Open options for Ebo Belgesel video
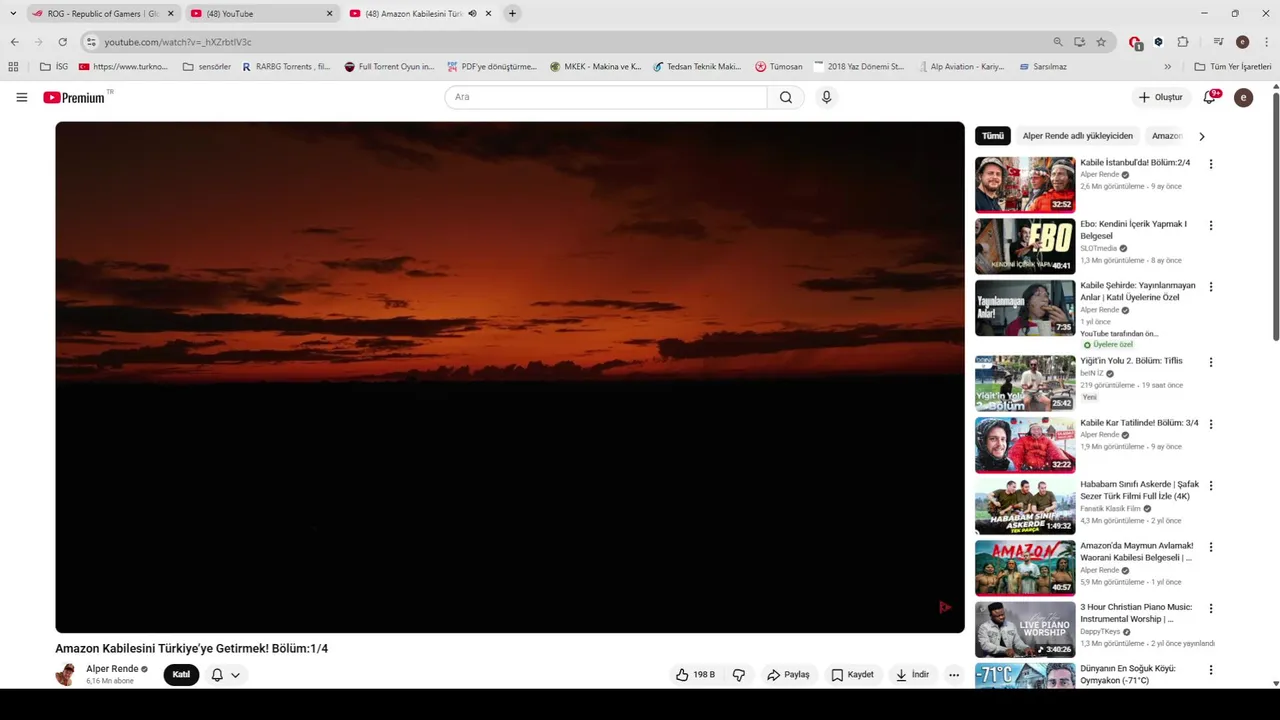1280x720 pixels. 1210,226
